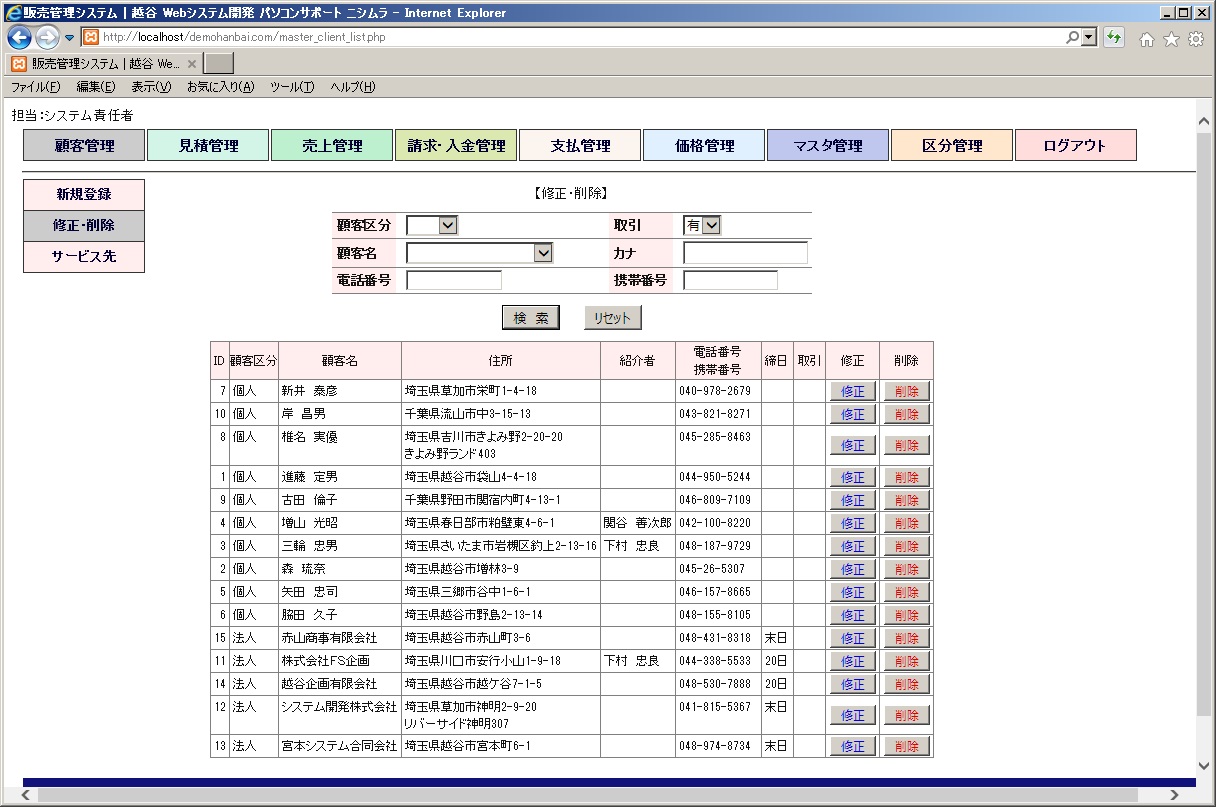Viewport: 1216px width, 807px height.
Task: Open the お気に入り(A) menu
Action: [220, 87]
